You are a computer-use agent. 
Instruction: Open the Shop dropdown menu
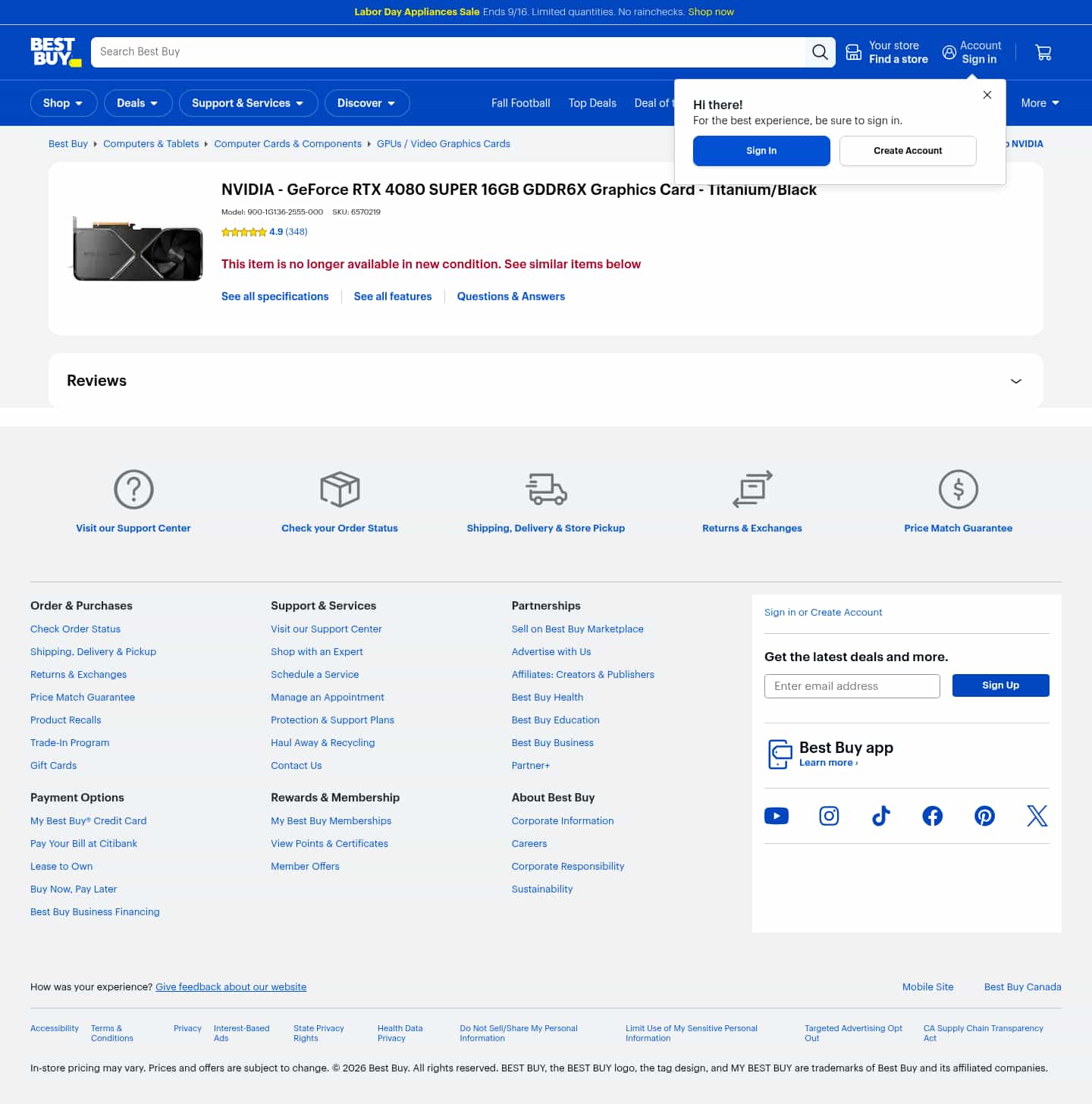pos(64,103)
